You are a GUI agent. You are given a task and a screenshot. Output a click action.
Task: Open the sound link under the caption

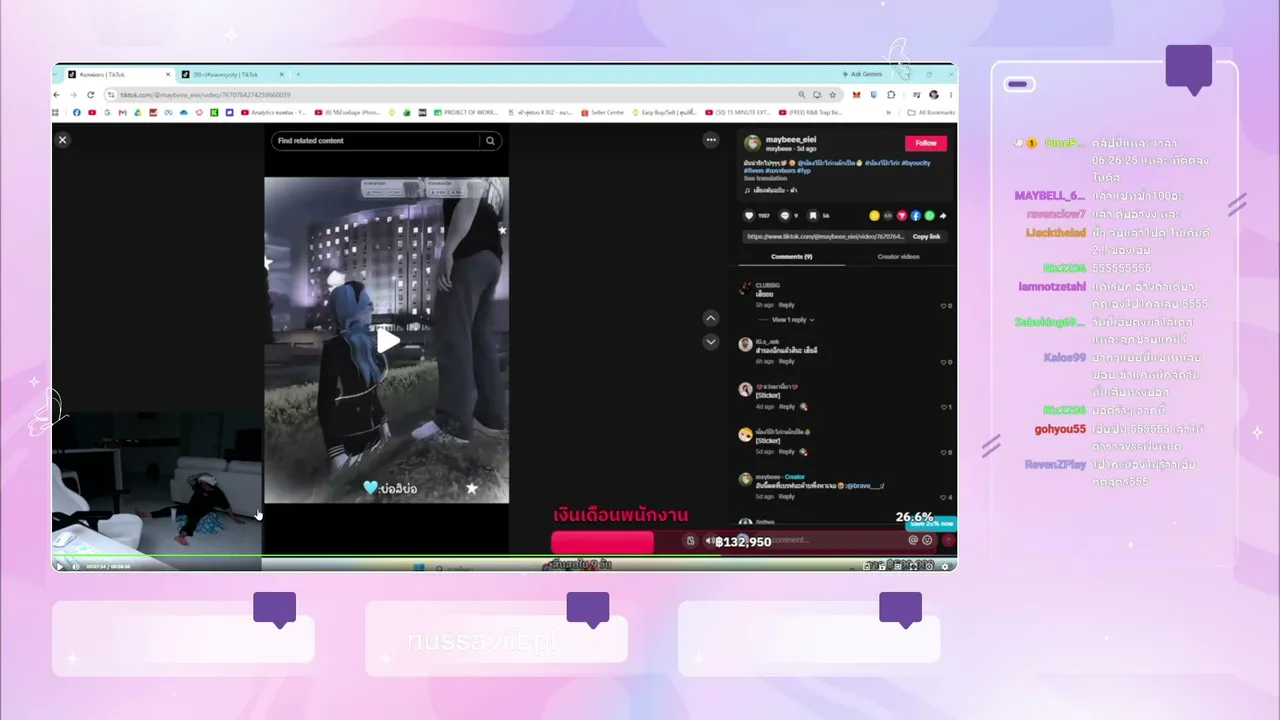pos(770,190)
